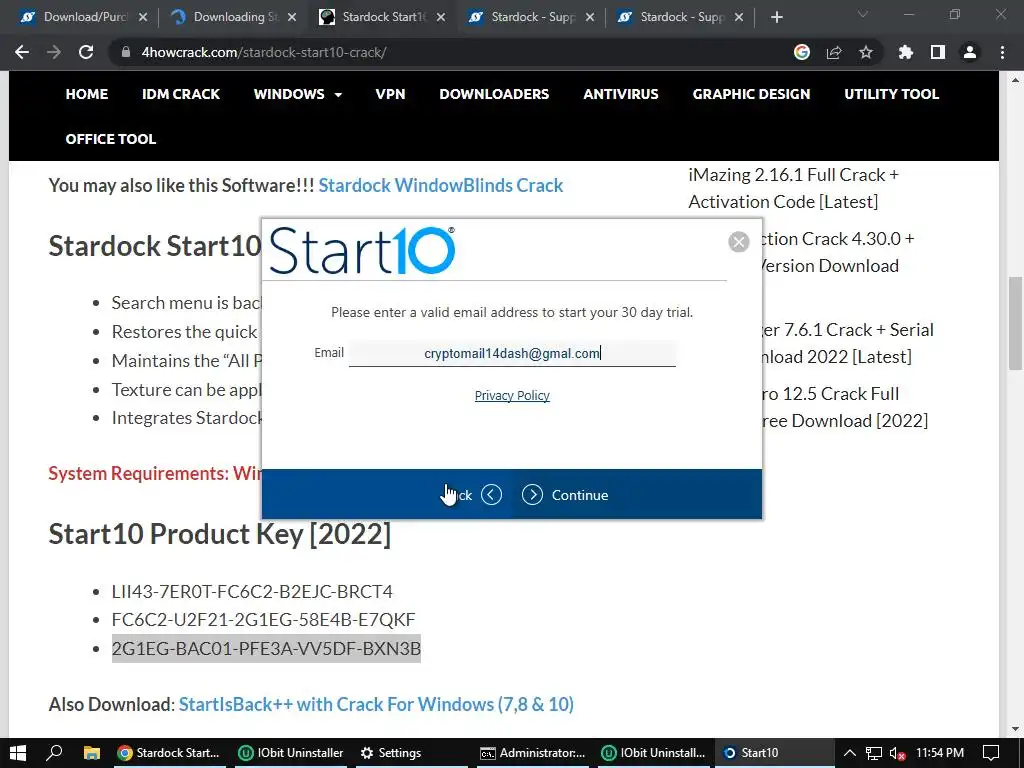Open ANTIVIRUS menu item
The image size is (1024, 768).
[621, 94]
